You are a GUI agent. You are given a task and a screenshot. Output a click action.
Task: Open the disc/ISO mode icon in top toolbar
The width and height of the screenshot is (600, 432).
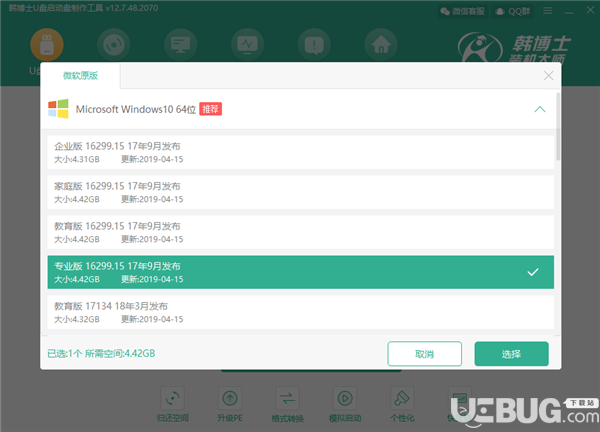tap(114, 45)
